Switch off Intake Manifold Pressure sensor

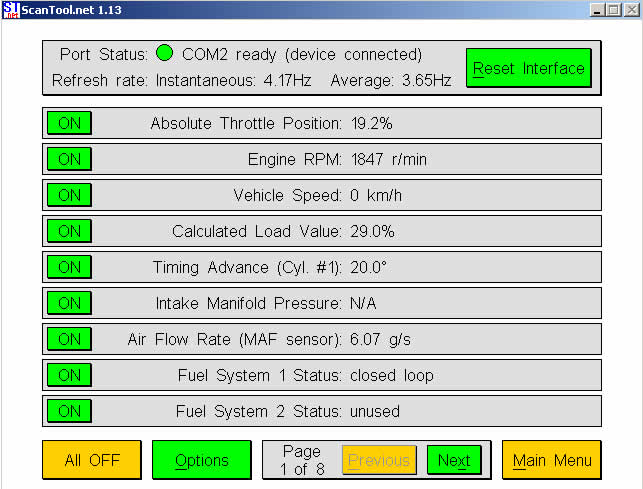point(69,304)
